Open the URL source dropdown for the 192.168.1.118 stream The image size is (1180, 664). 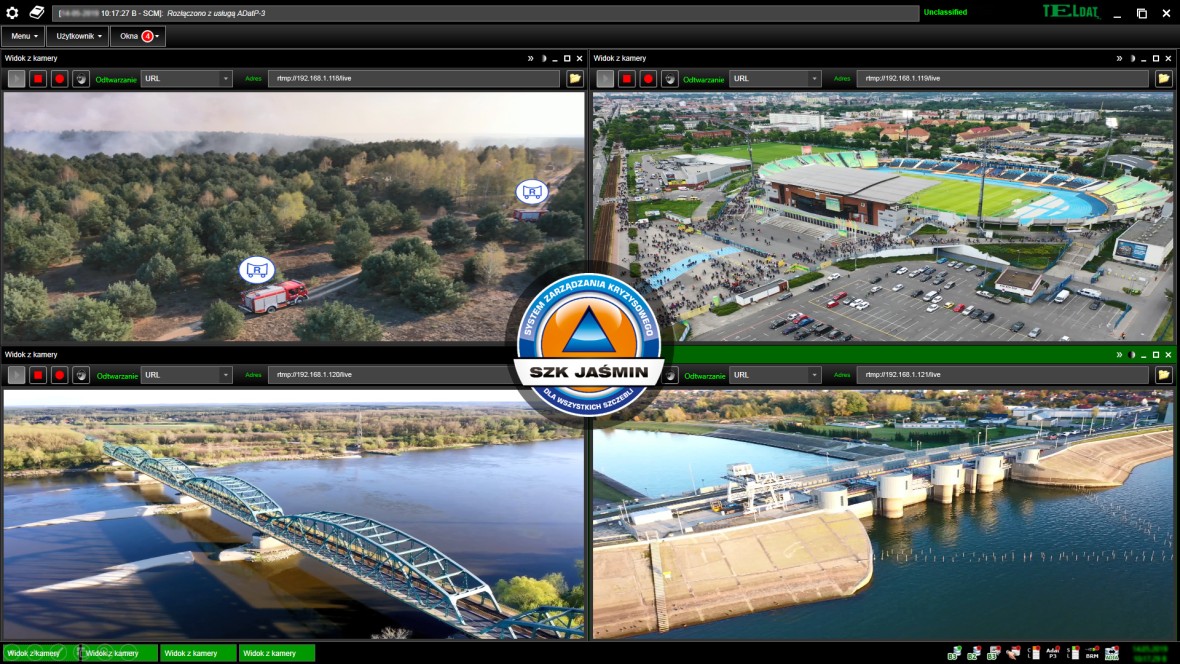tap(187, 78)
